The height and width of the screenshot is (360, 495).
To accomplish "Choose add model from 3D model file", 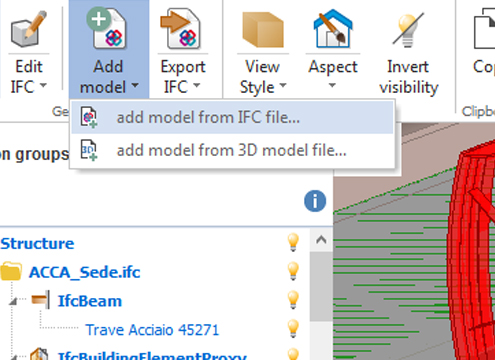I will click(x=232, y=150).
